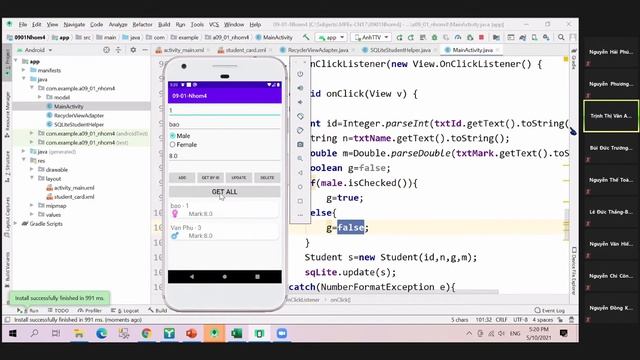Click the name input field containing 'bao'
The height and width of the screenshot is (360, 640).
coord(224,124)
